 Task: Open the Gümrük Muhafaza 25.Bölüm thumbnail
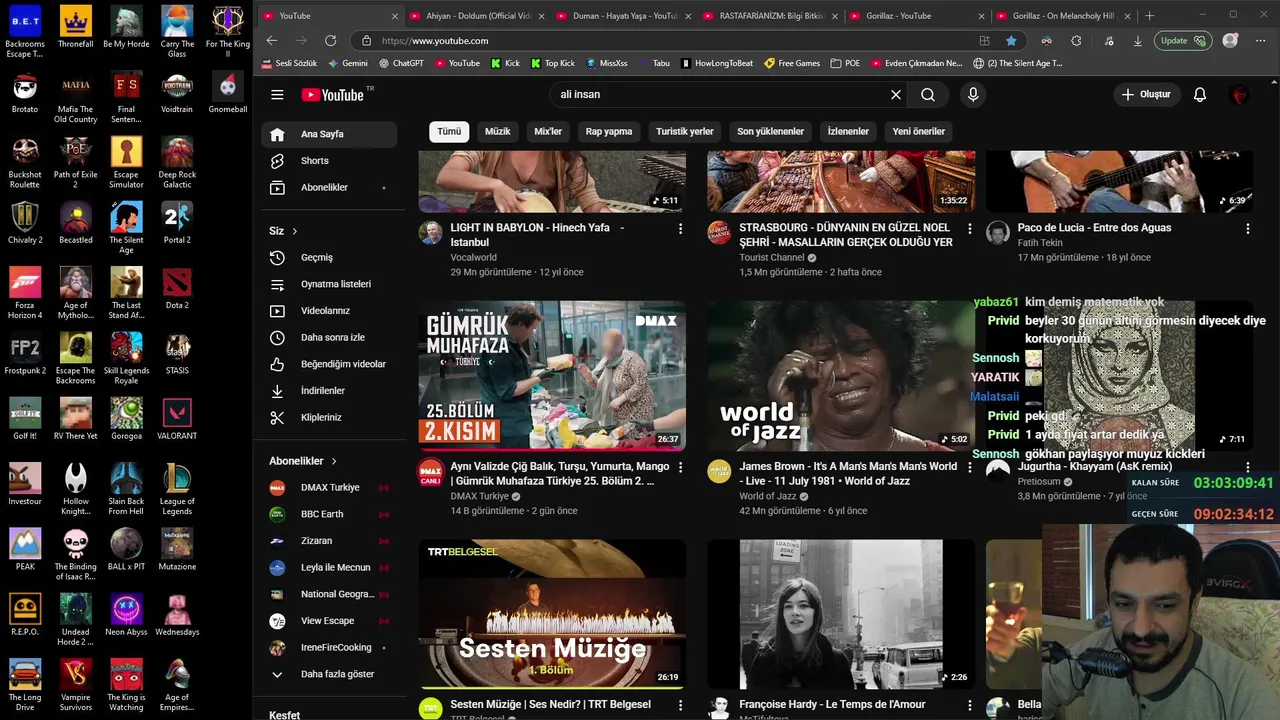(552, 376)
